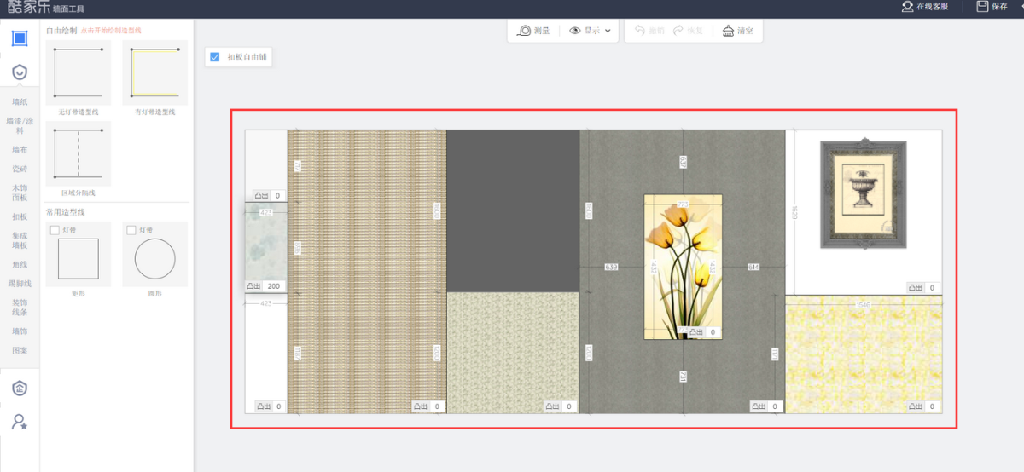
Task: Open the 墙饰 wall decor category
Action: tap(20, 331)
